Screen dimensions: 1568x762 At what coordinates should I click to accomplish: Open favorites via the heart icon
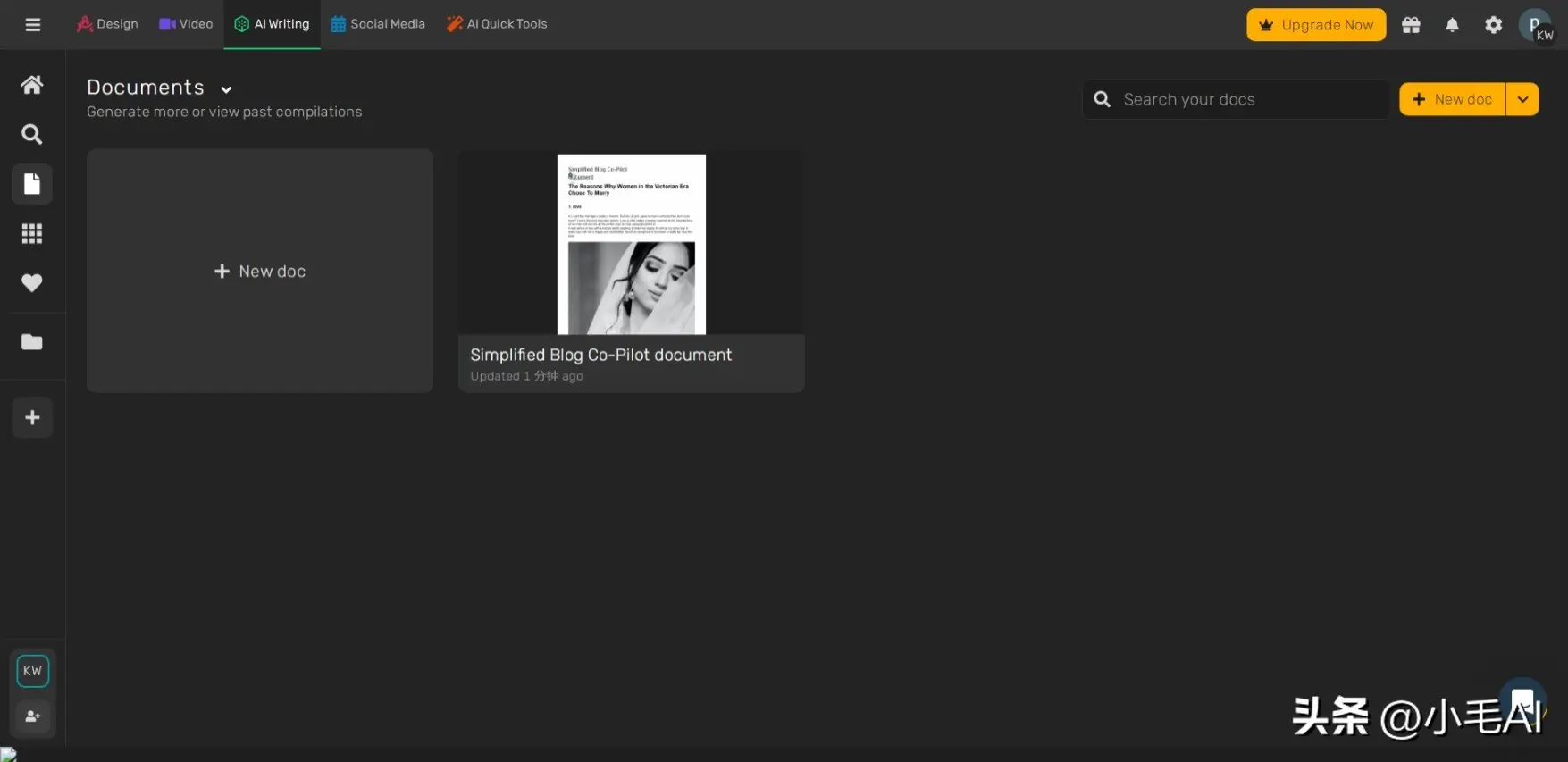pos(32,282)
